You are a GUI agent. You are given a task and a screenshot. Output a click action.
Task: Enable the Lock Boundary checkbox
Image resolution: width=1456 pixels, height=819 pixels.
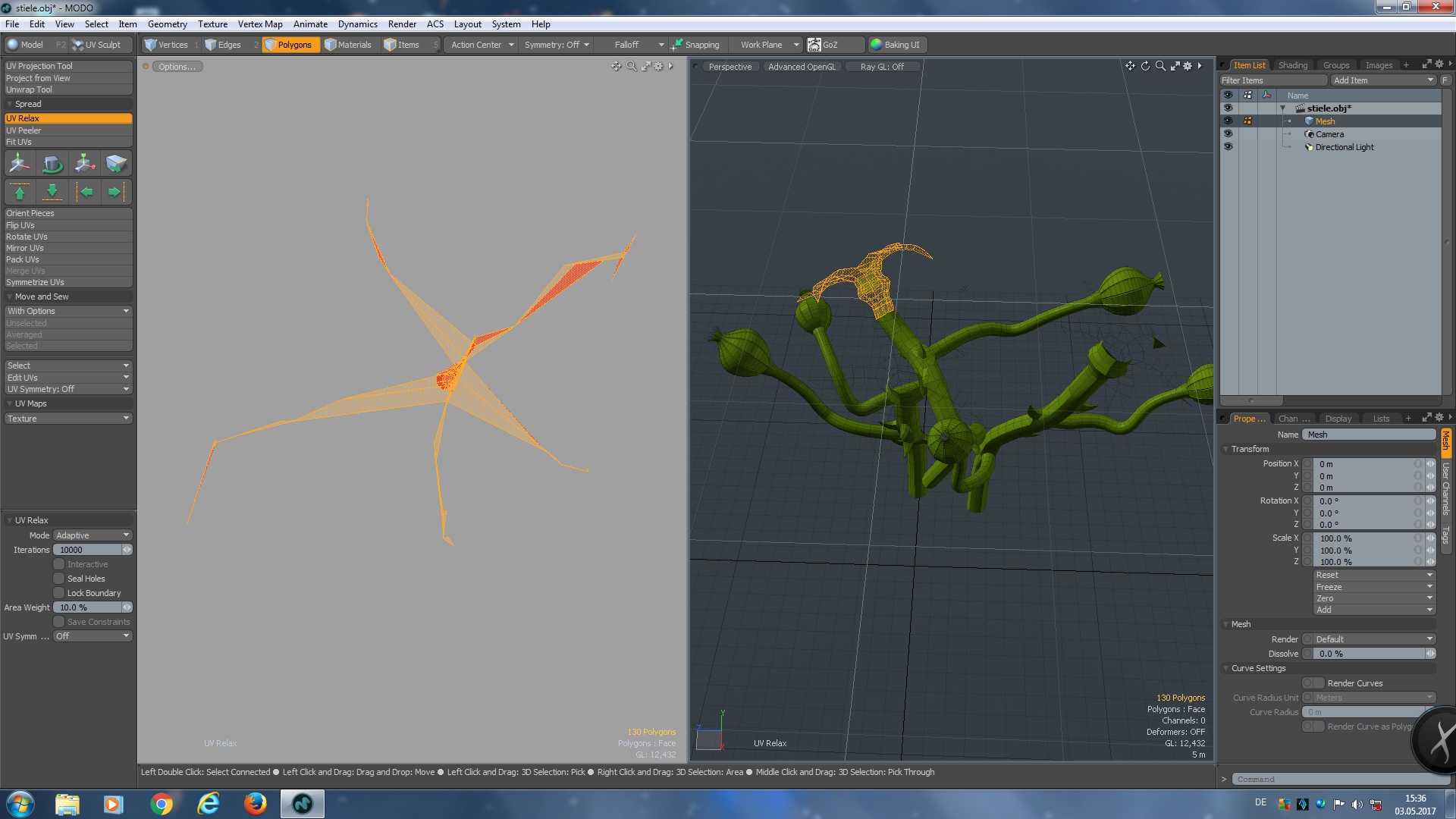tap(58, 593)
